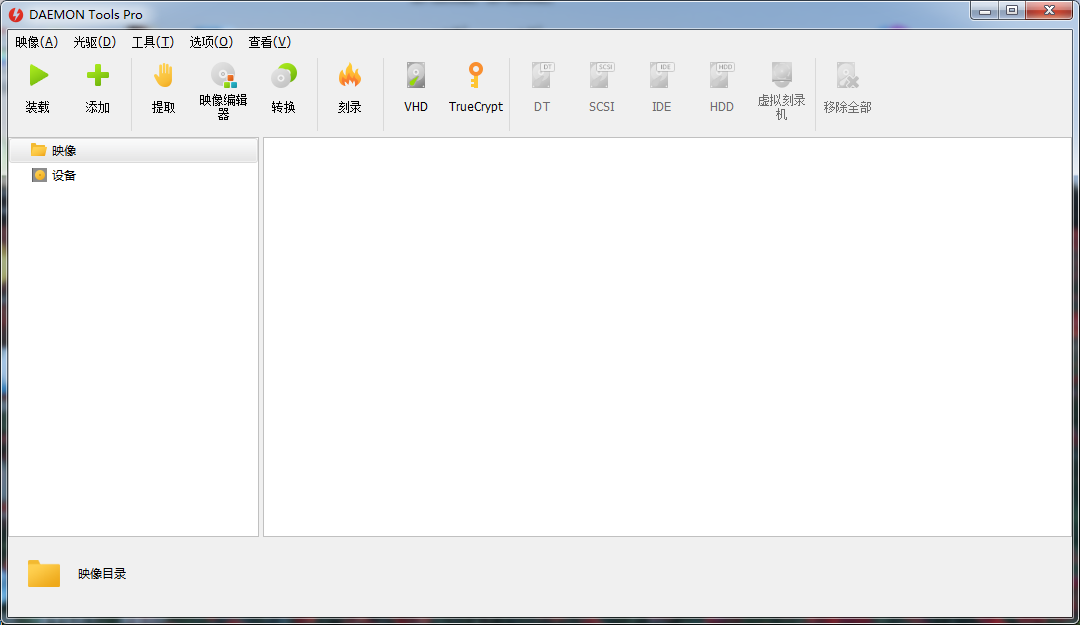Click the green 装载 (Mount) play icon

(x=39, y=75)
